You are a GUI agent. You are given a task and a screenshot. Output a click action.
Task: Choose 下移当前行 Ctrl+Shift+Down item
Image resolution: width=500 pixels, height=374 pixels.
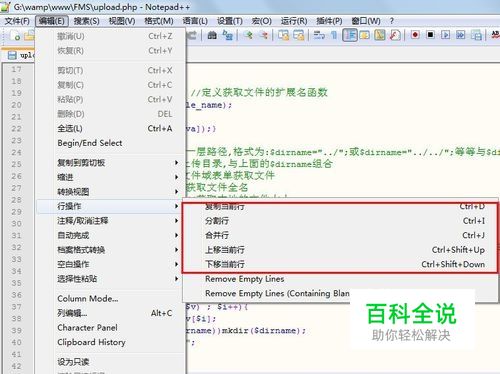(340, 264)
